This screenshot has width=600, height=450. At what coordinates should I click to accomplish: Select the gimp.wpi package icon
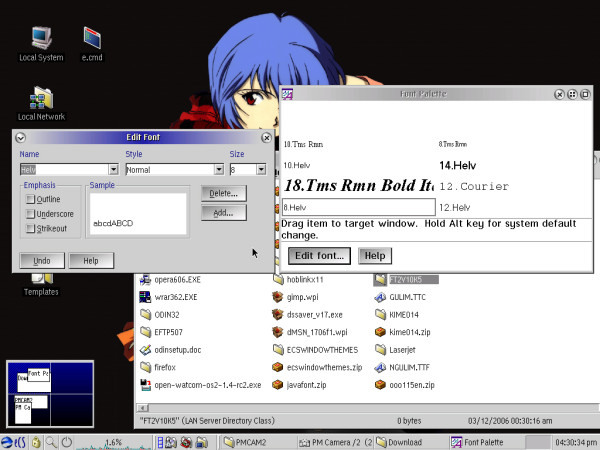pos(278,297)
